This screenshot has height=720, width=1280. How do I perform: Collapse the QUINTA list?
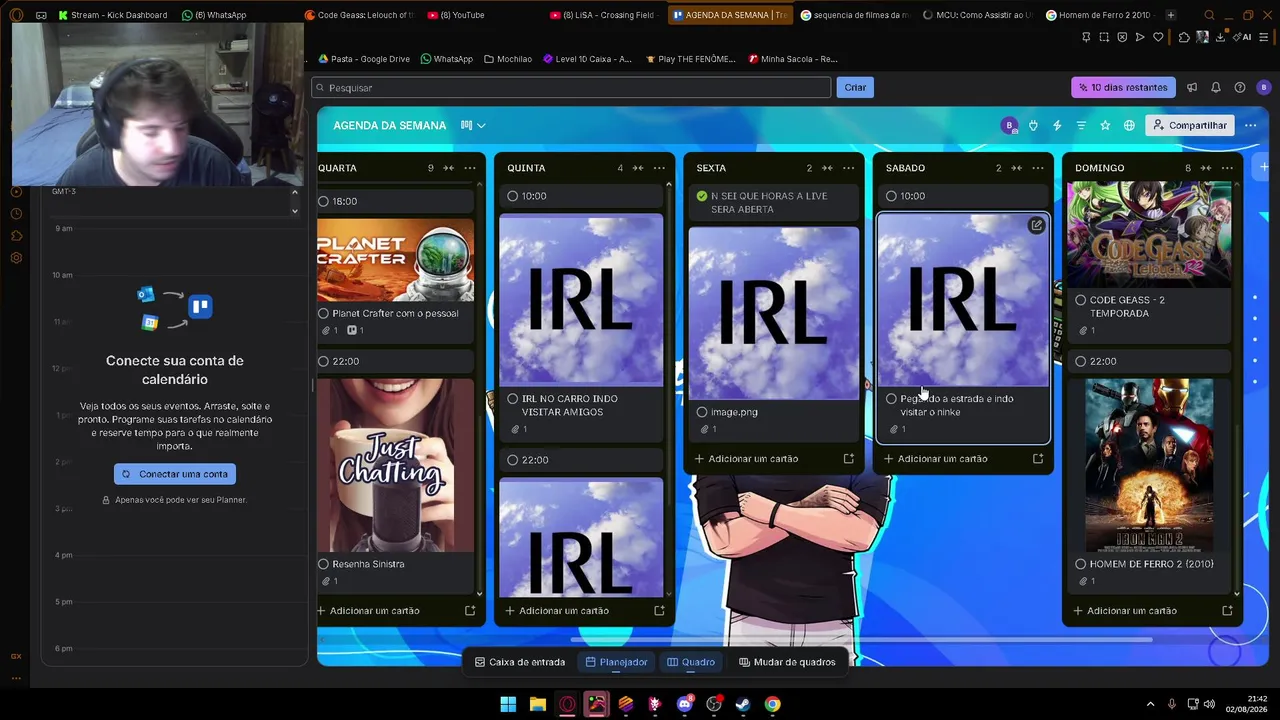click(x=637, y=168)
